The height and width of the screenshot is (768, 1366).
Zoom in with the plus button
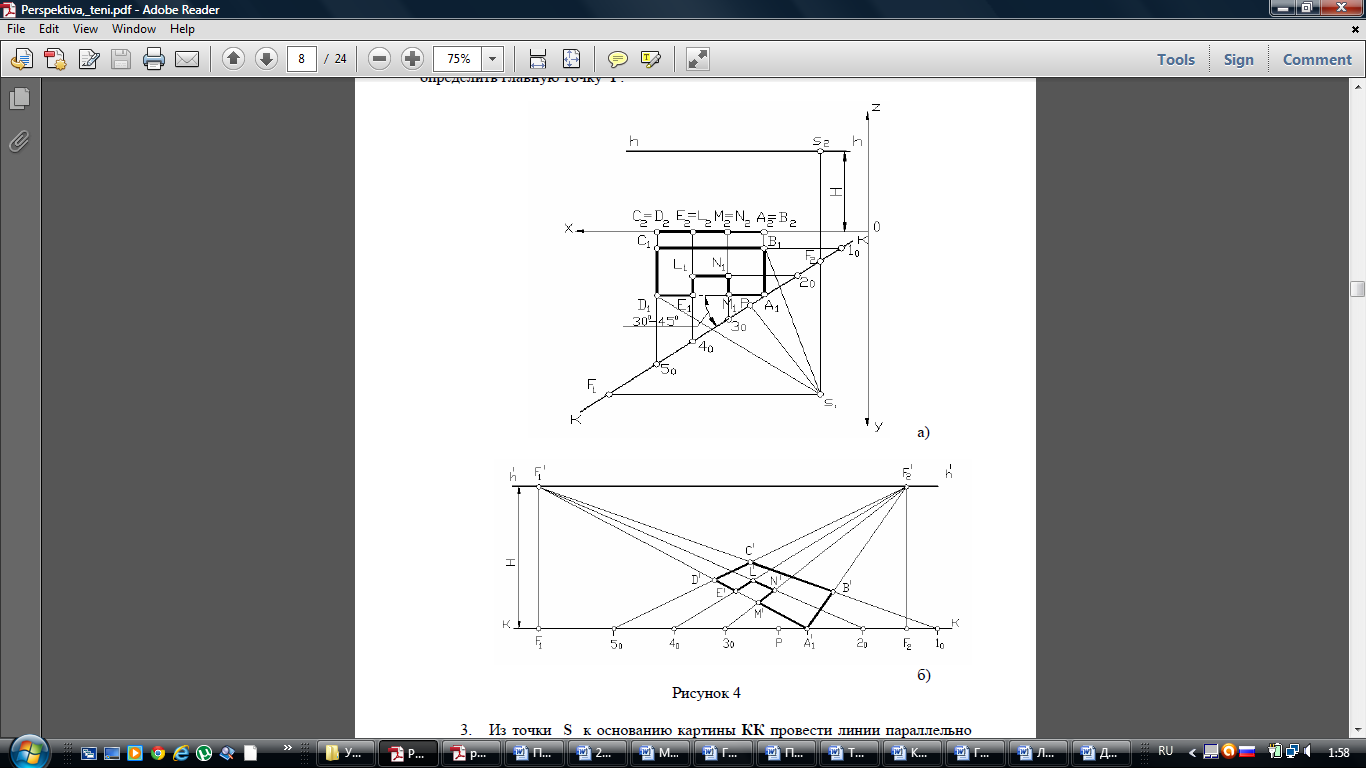coord(412,59)
